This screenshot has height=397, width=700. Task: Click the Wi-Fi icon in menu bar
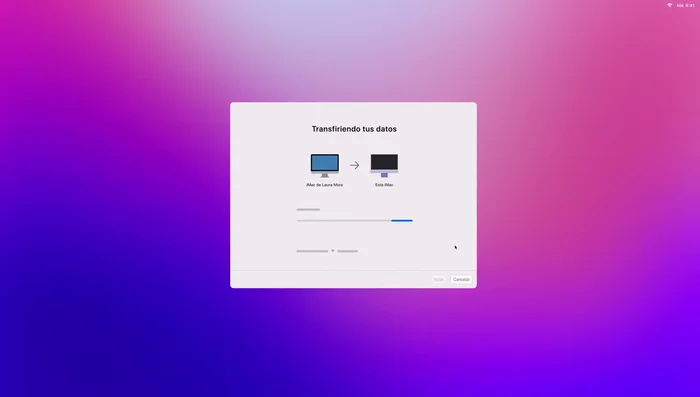(669, 5)
